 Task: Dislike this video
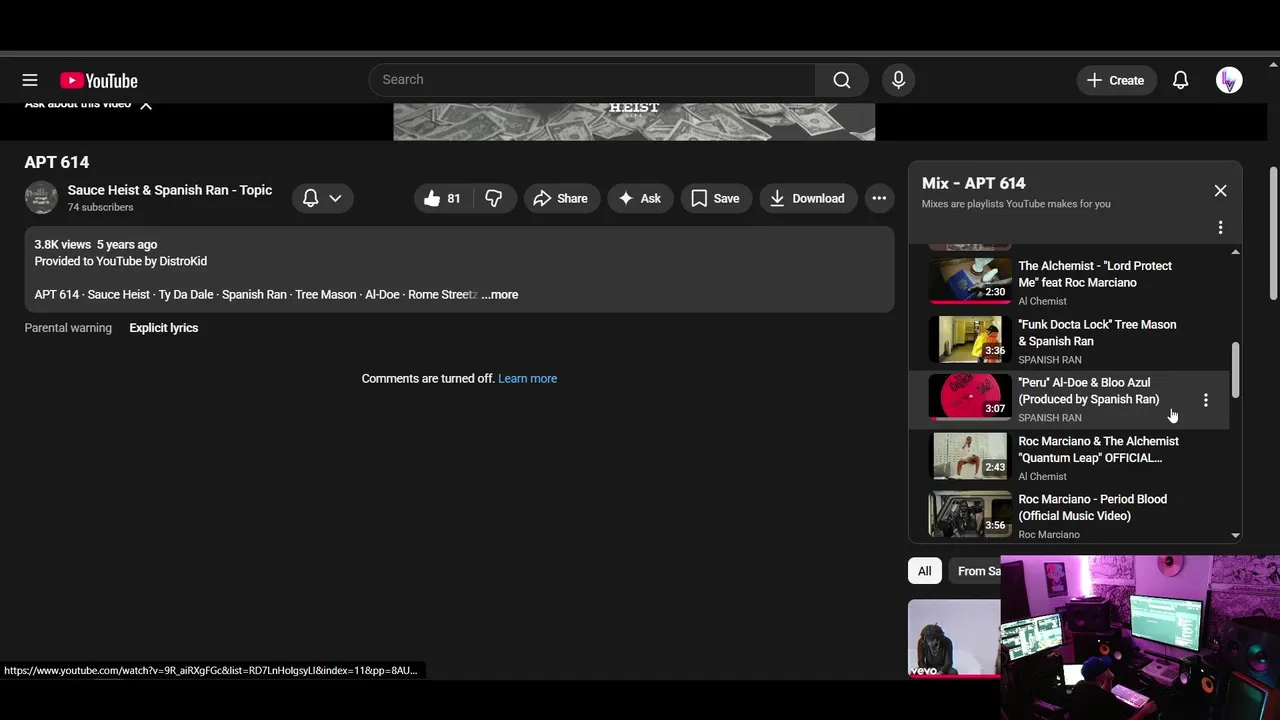pos(494,198)
